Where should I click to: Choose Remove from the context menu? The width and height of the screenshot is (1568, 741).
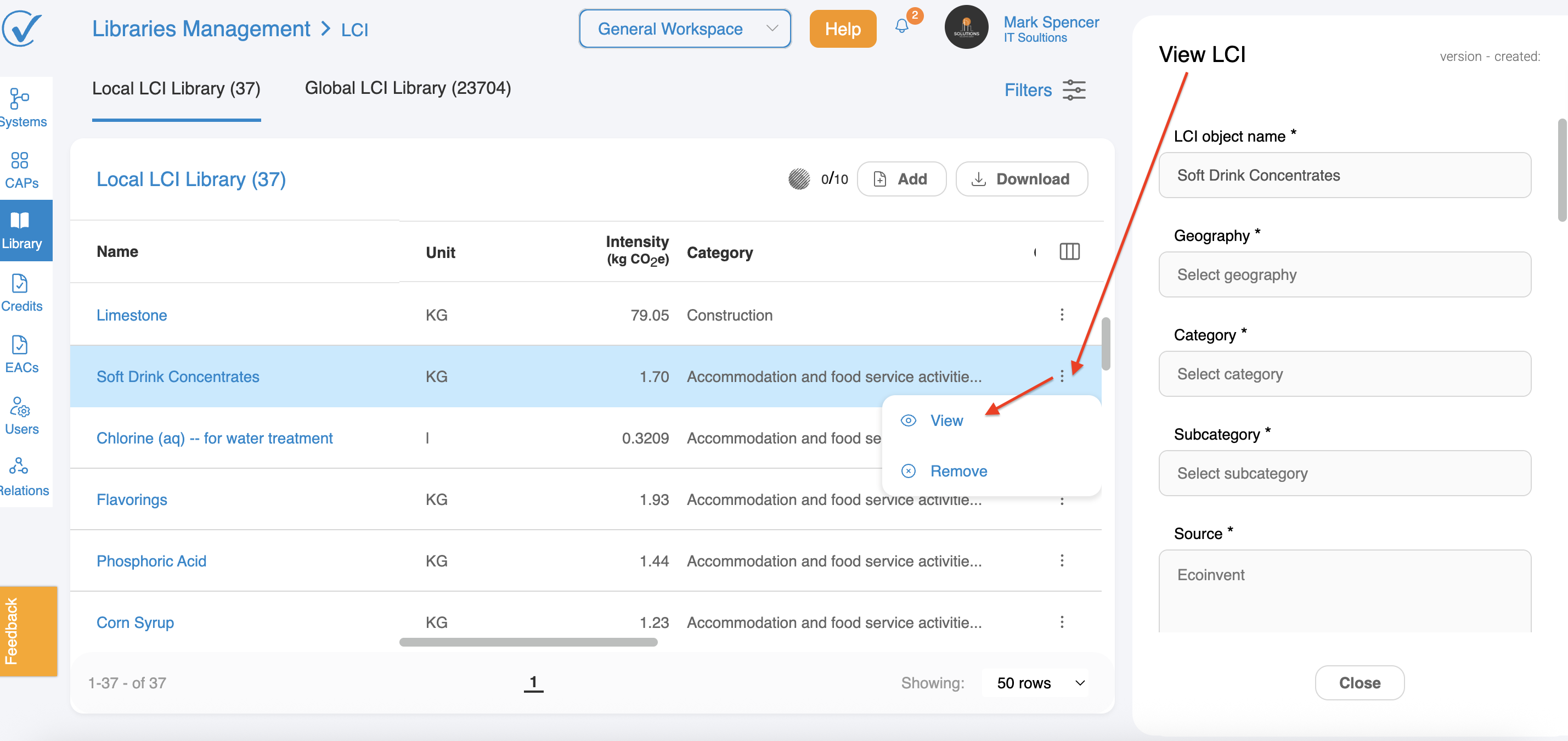click(958, 471)
